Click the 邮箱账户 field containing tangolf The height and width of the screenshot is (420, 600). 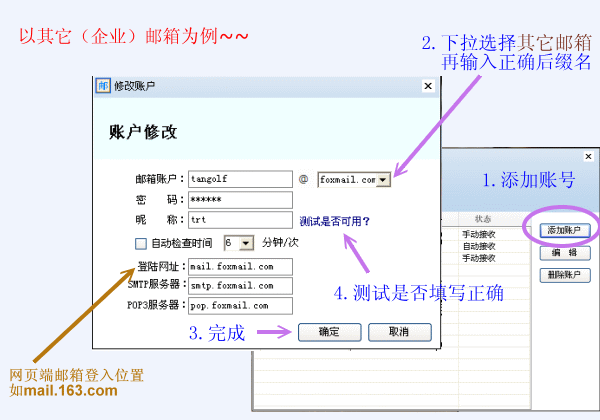point(240,179)
